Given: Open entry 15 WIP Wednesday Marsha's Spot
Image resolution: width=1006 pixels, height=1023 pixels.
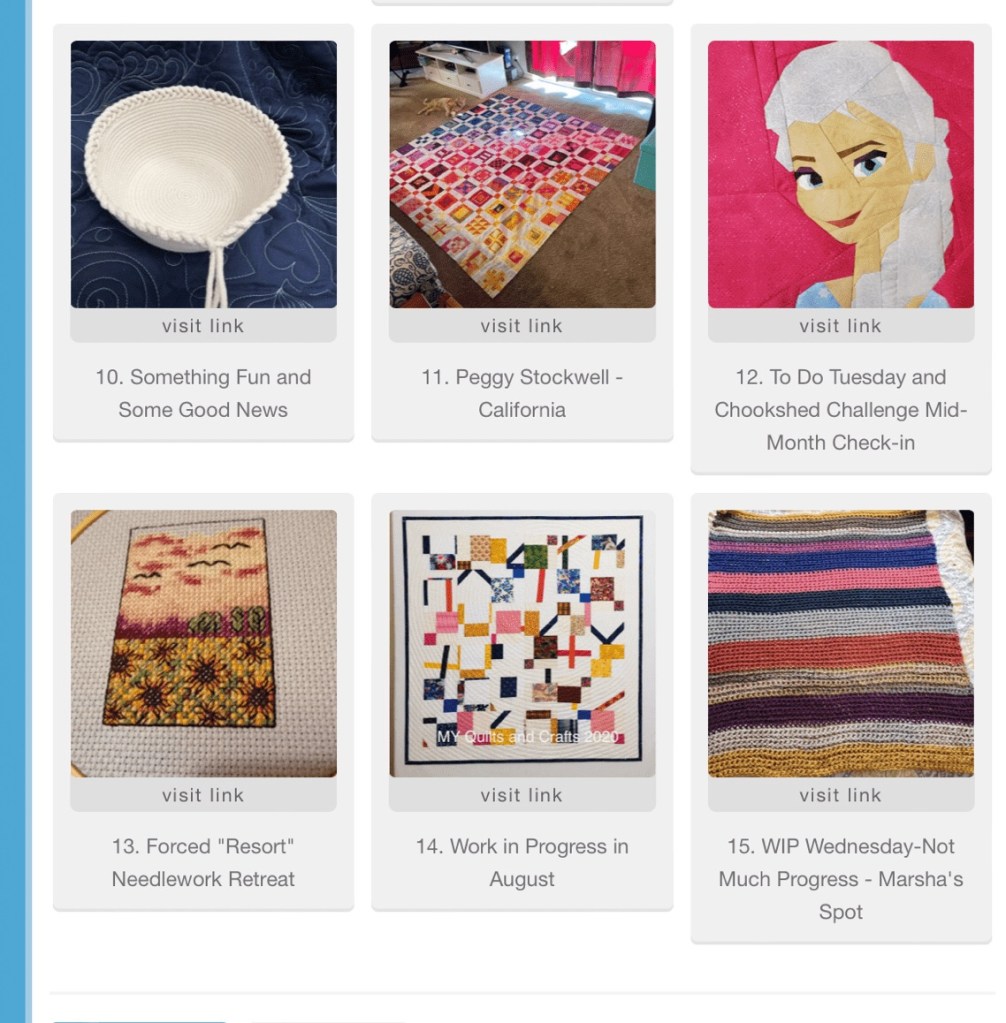Looking at the screenshot, I should point(841,879).
